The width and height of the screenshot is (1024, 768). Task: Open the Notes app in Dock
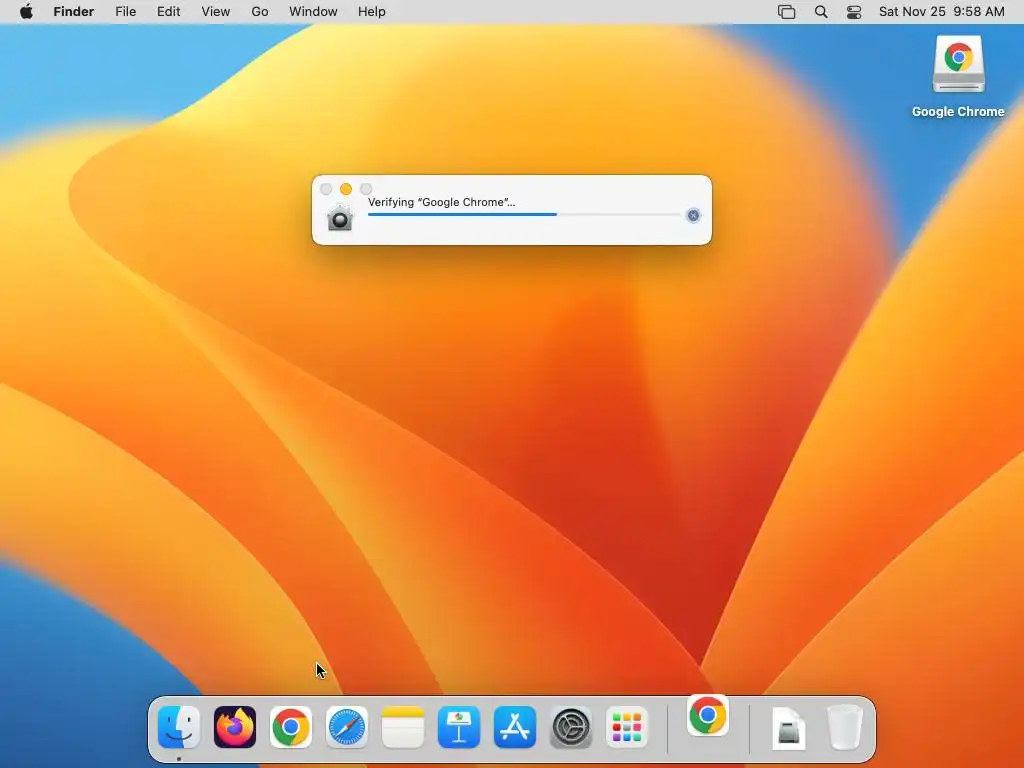coord(403,727)
